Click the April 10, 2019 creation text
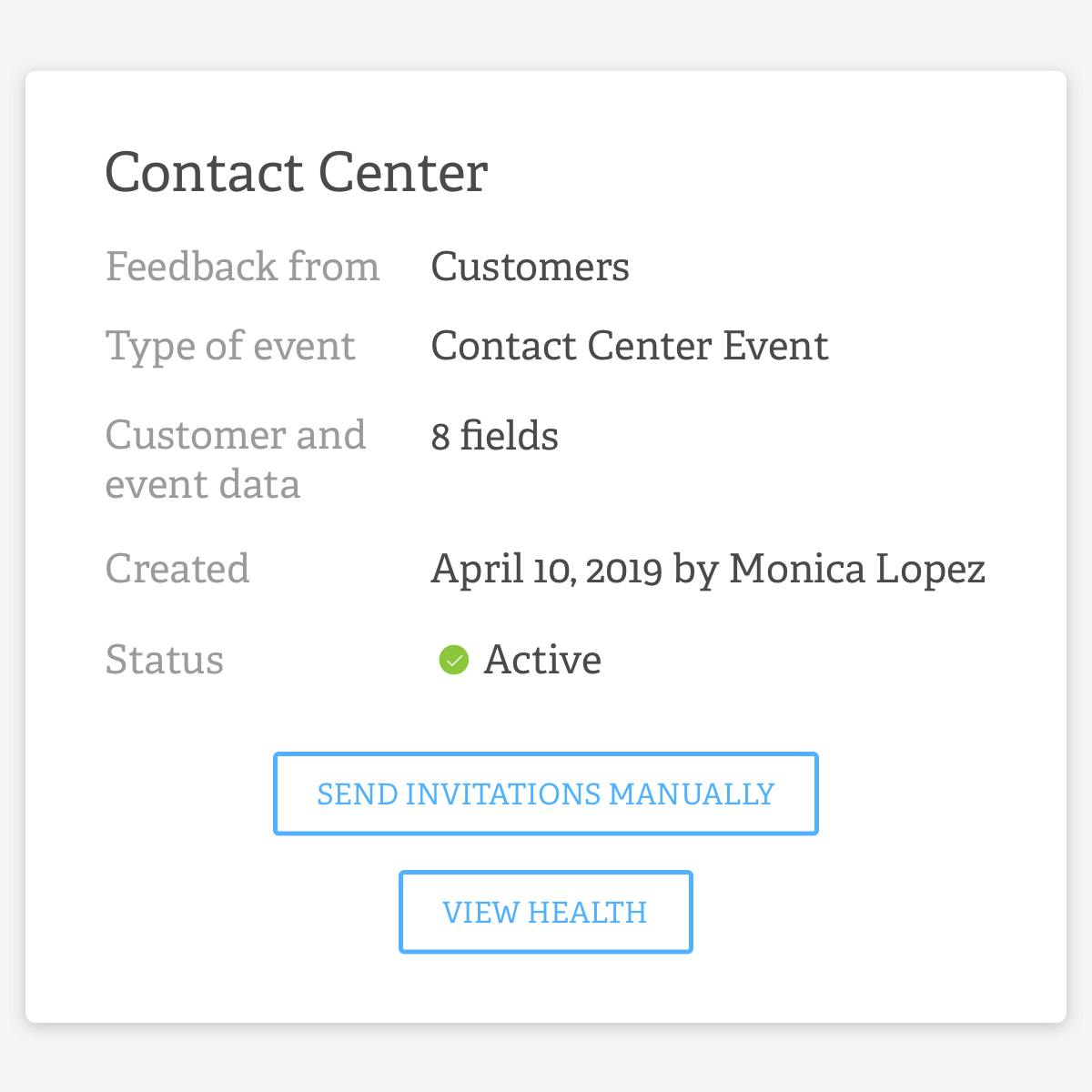Image resolution: width=1092 pixels, height=1092 pixels. [547, 569]
